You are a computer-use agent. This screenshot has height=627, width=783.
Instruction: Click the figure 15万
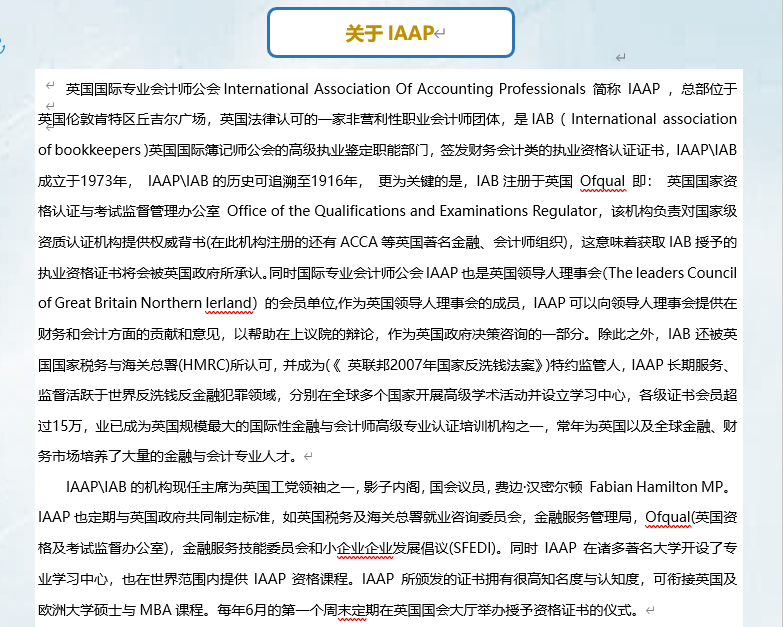click(66, 426)
